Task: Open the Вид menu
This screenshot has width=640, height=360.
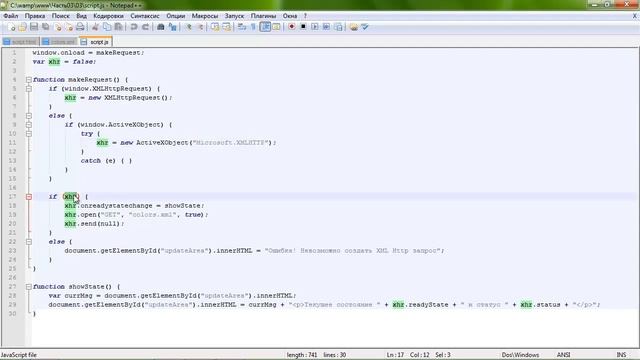Action: click(81, 16)
